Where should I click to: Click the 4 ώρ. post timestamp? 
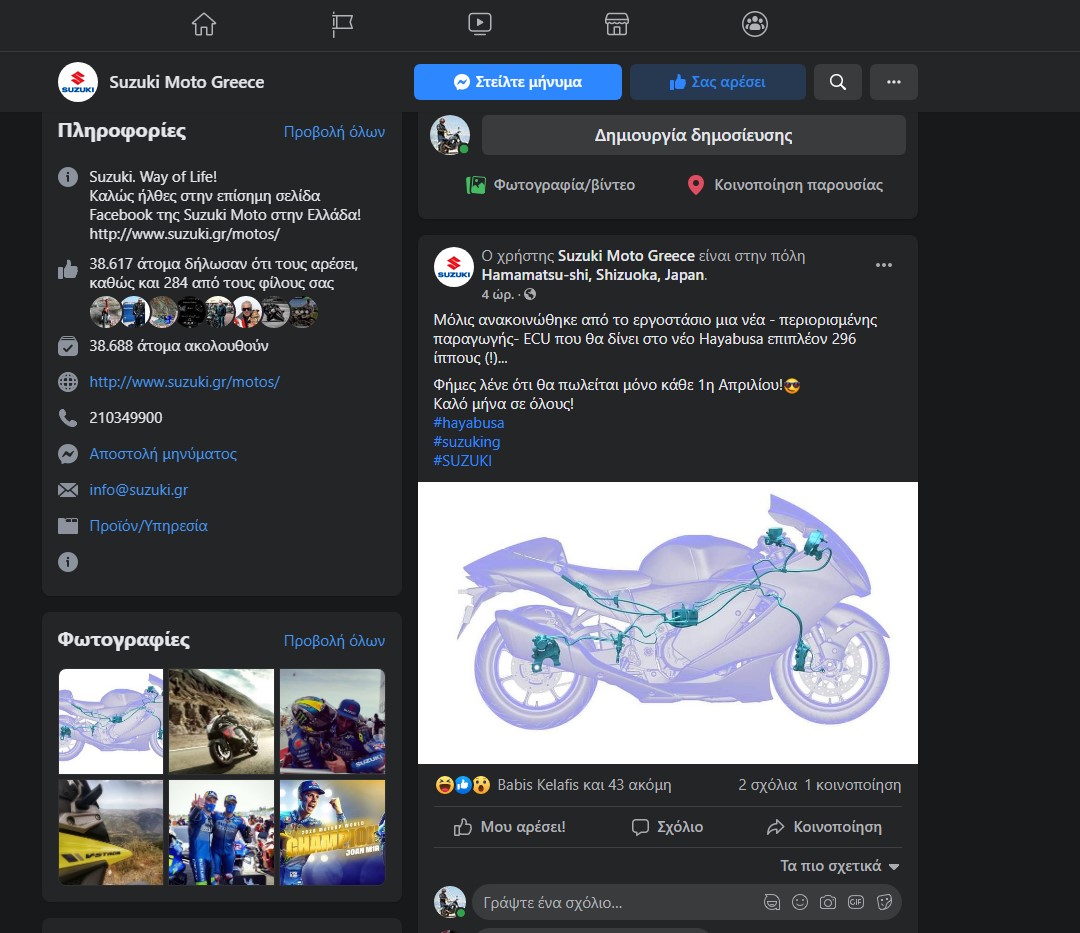pos(497,295)
